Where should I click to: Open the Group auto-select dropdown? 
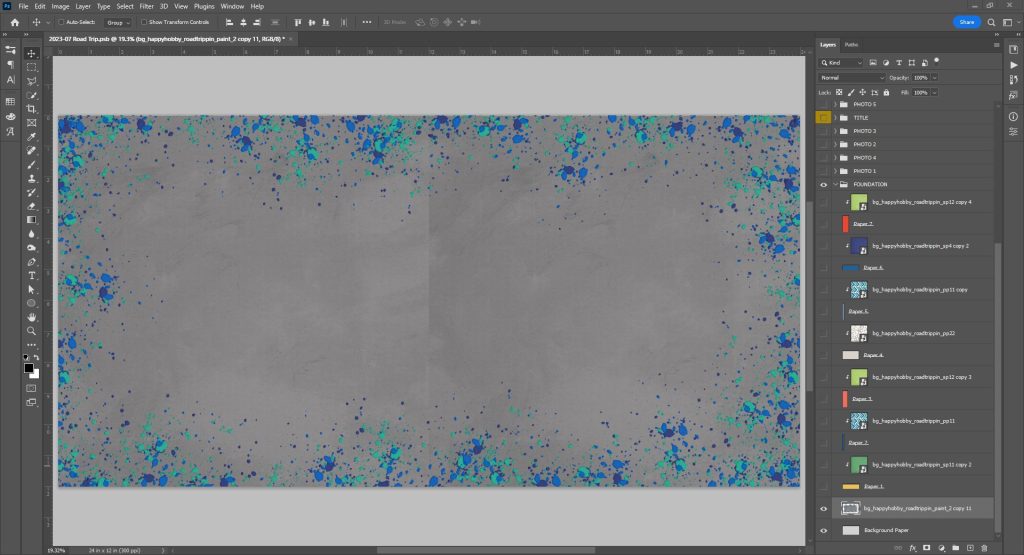click(x=118, y=21)
